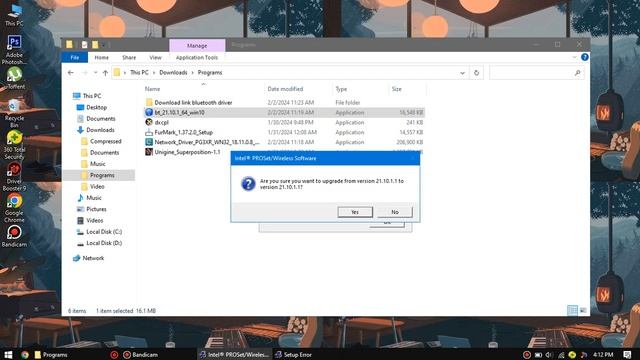Open quick access toolbar customize dropdown
Screen dimensions: 640x360
click(103, 45)
